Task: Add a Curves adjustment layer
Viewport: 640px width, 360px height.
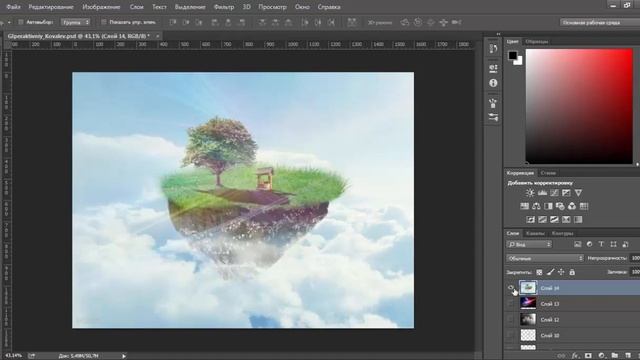Action: point(554,193)
